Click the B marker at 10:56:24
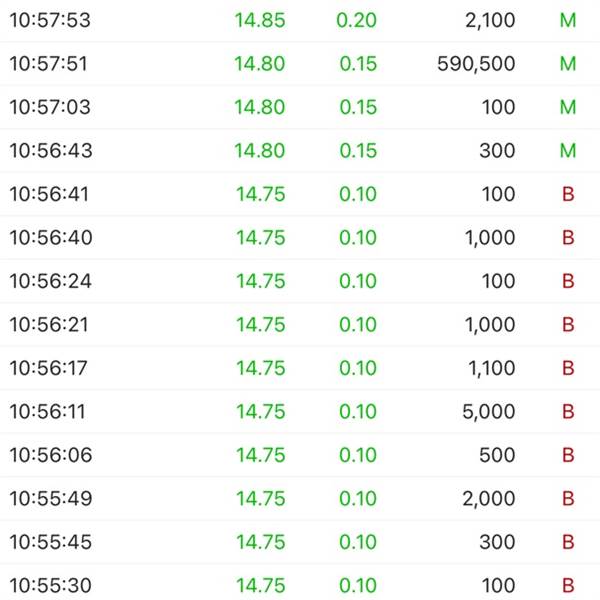 point(568,281)
